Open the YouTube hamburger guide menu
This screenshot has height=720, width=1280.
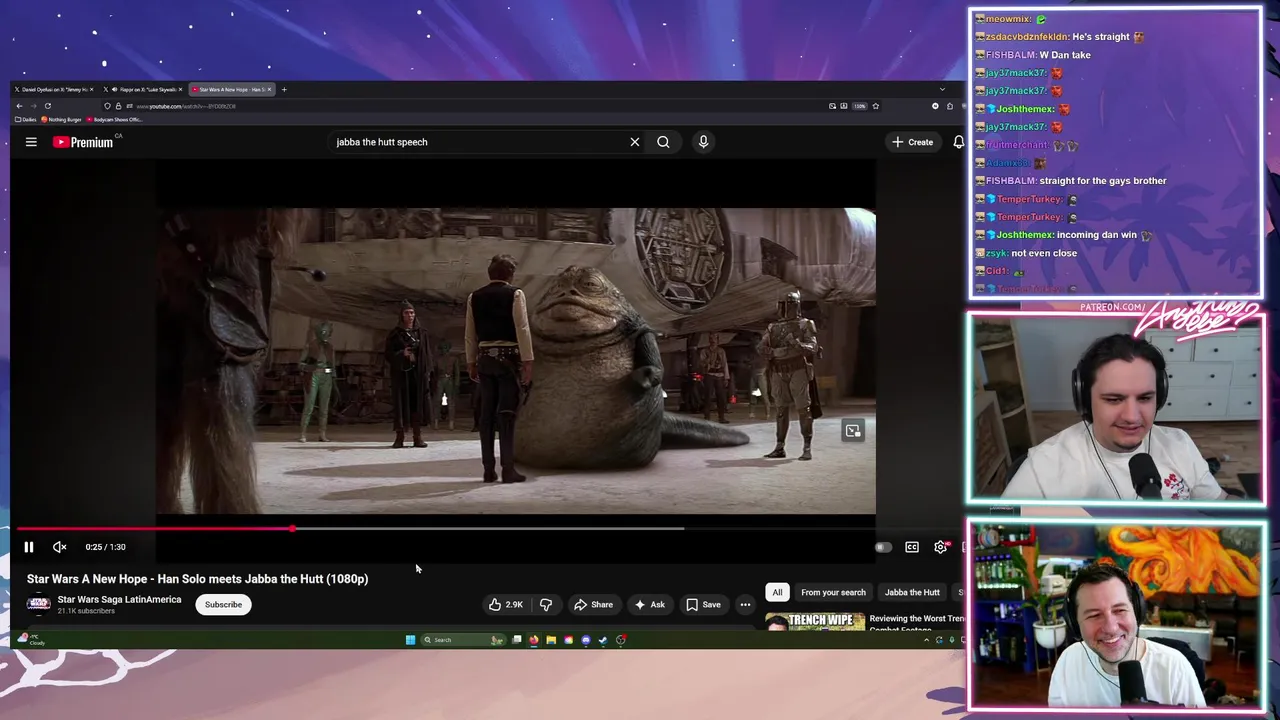click(31, 142)
